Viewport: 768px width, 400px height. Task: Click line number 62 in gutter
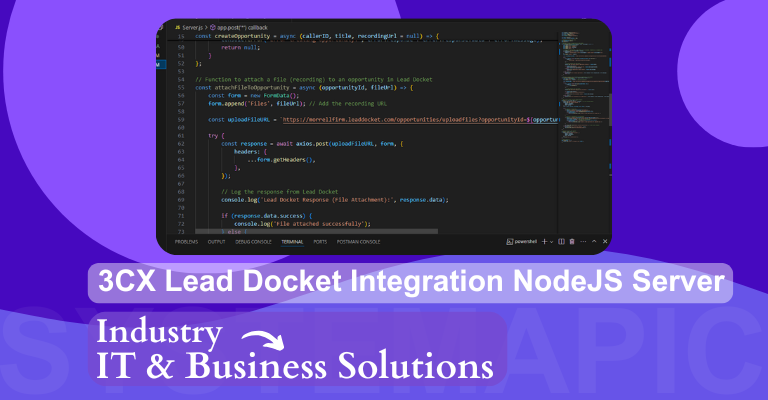coord(181,144)
